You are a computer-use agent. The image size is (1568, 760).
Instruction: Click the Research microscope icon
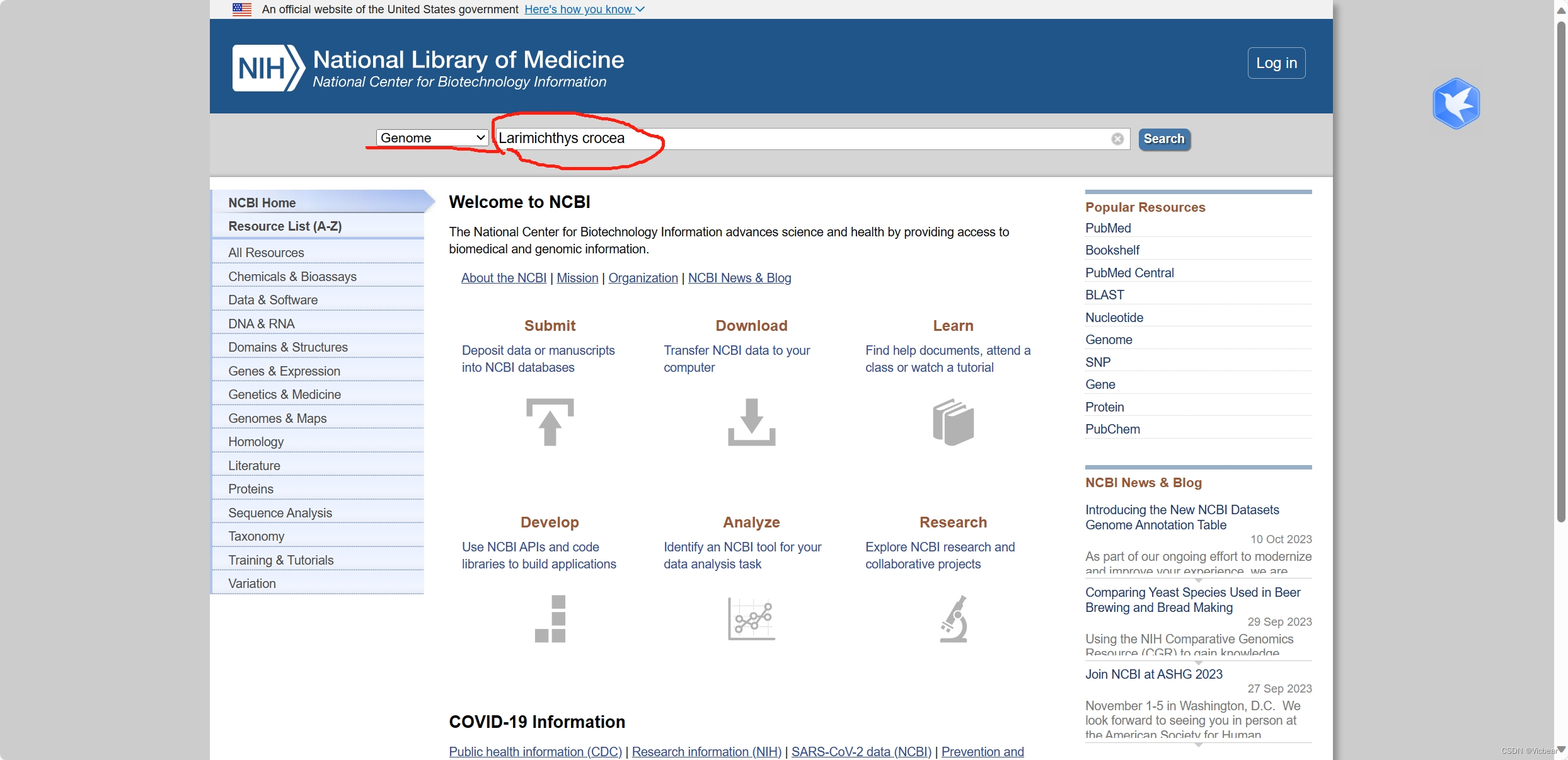(953, 618)
